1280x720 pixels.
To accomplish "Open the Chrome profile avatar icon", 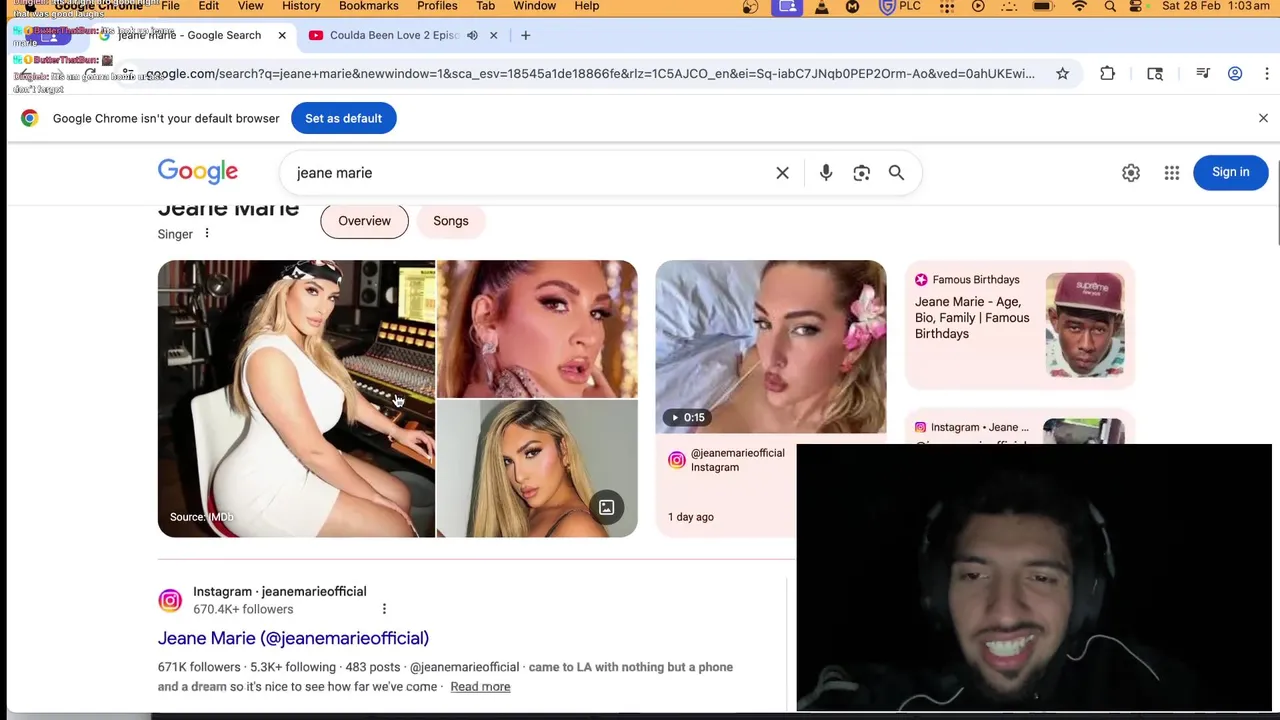I will [x=1235, y=74].
